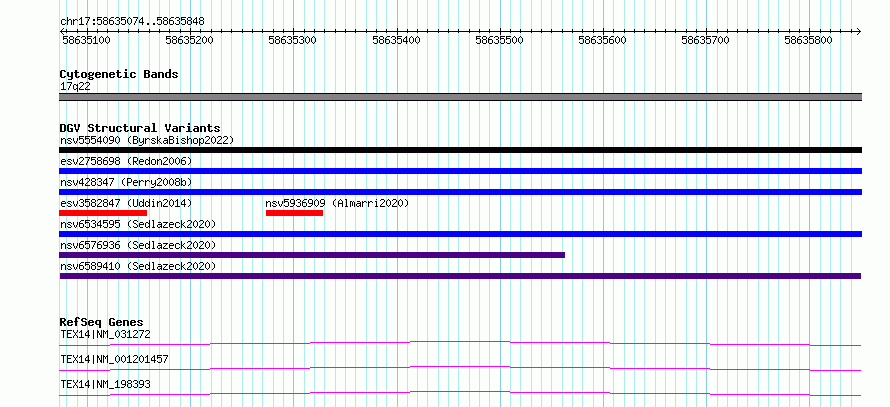The height and width of the screenshot is (407, 890).
Task: Select the nsv6534595 blue variant bar
Action: coord(460,234)
